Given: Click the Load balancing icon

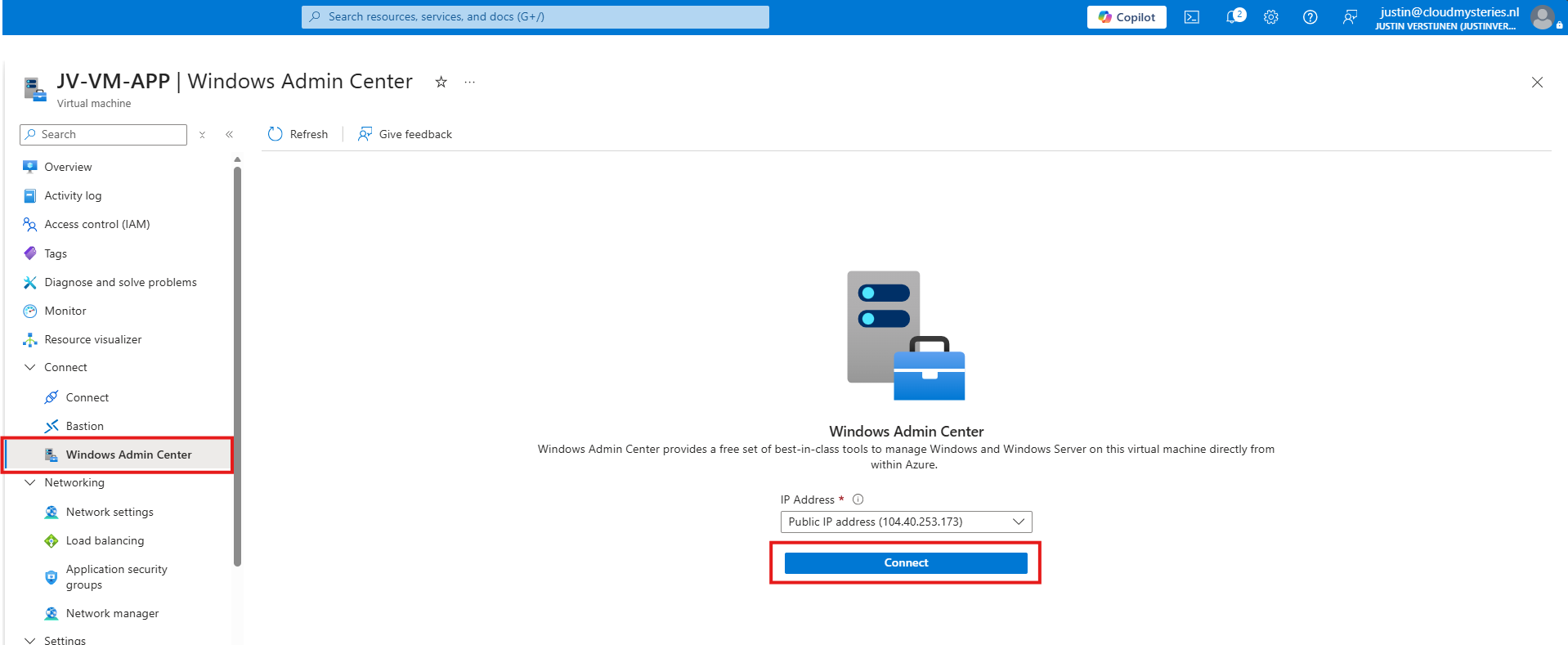Looking at the screenshot, I should (52, 540).
